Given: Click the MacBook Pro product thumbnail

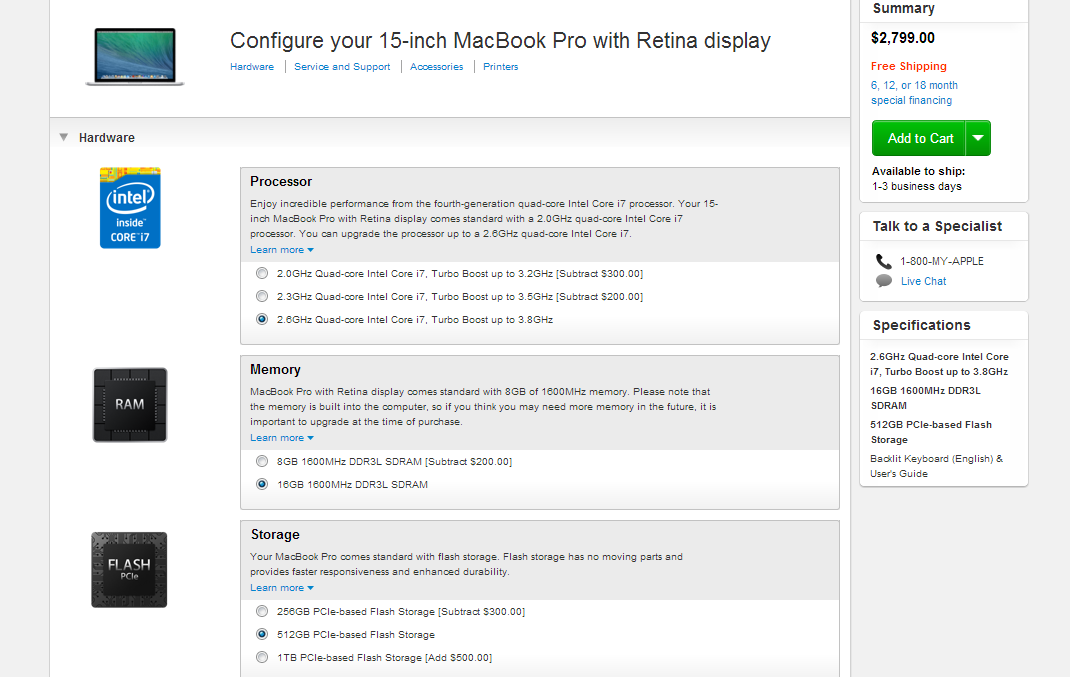Looking at the screenshot, I should [x=135, y=57].
